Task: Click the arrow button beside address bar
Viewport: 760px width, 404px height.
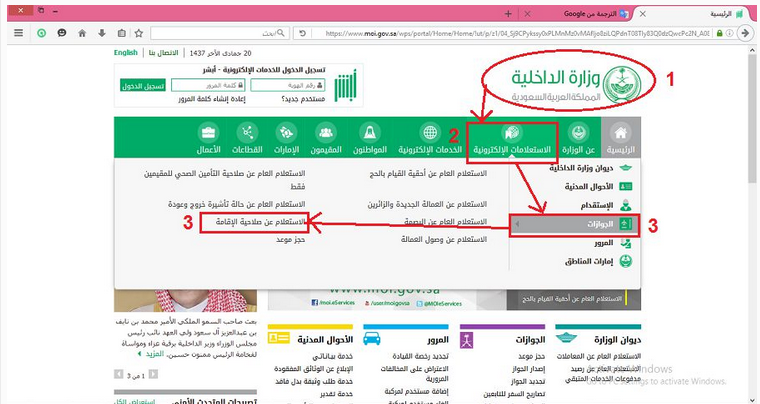Action: pyautogui.click(x=745, y=33)
